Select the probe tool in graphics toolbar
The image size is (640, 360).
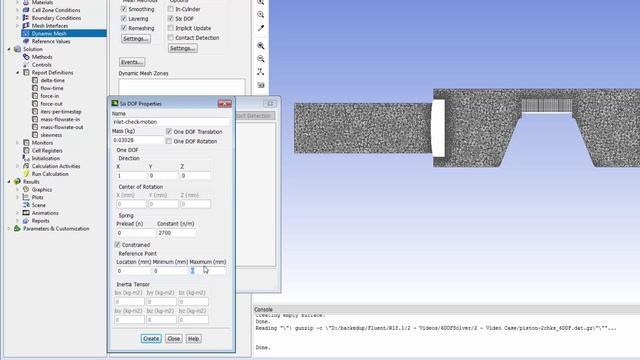(260, 28)
